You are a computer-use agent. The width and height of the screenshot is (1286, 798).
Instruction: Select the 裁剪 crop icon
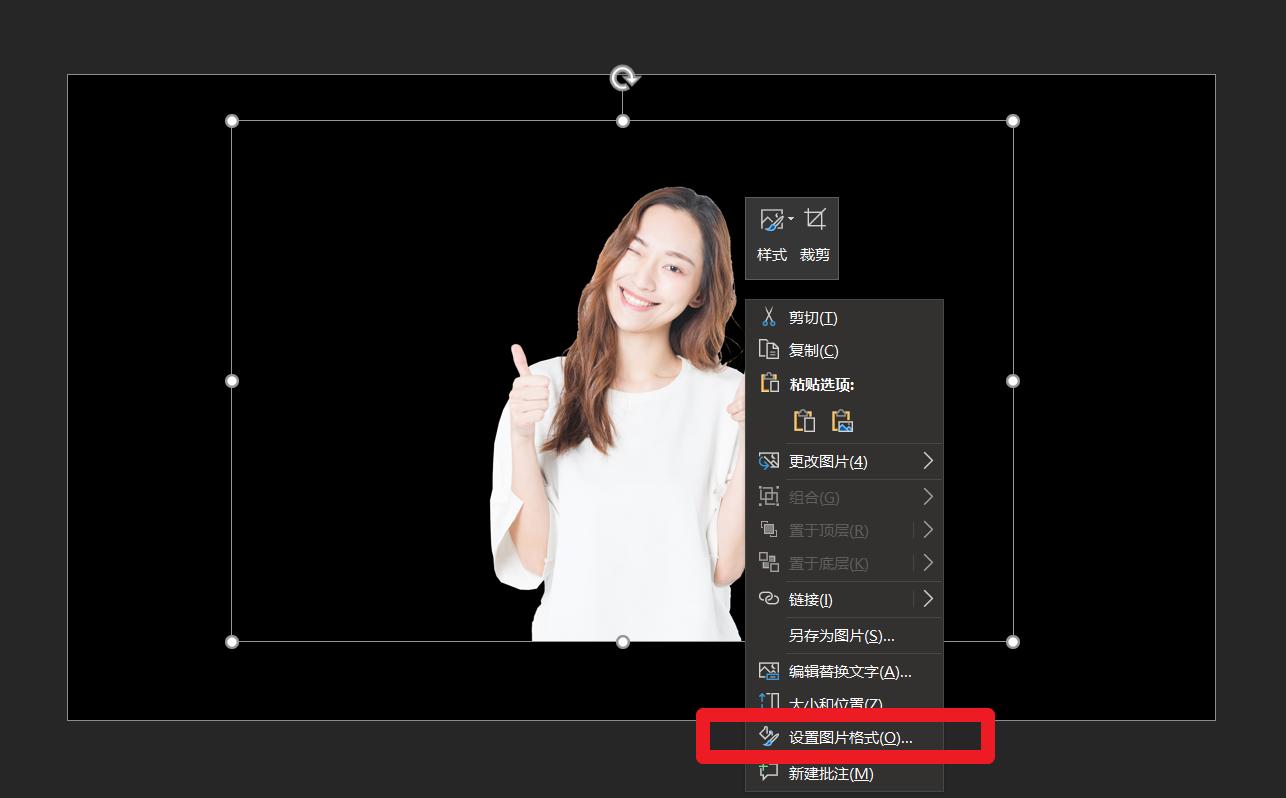814,218
